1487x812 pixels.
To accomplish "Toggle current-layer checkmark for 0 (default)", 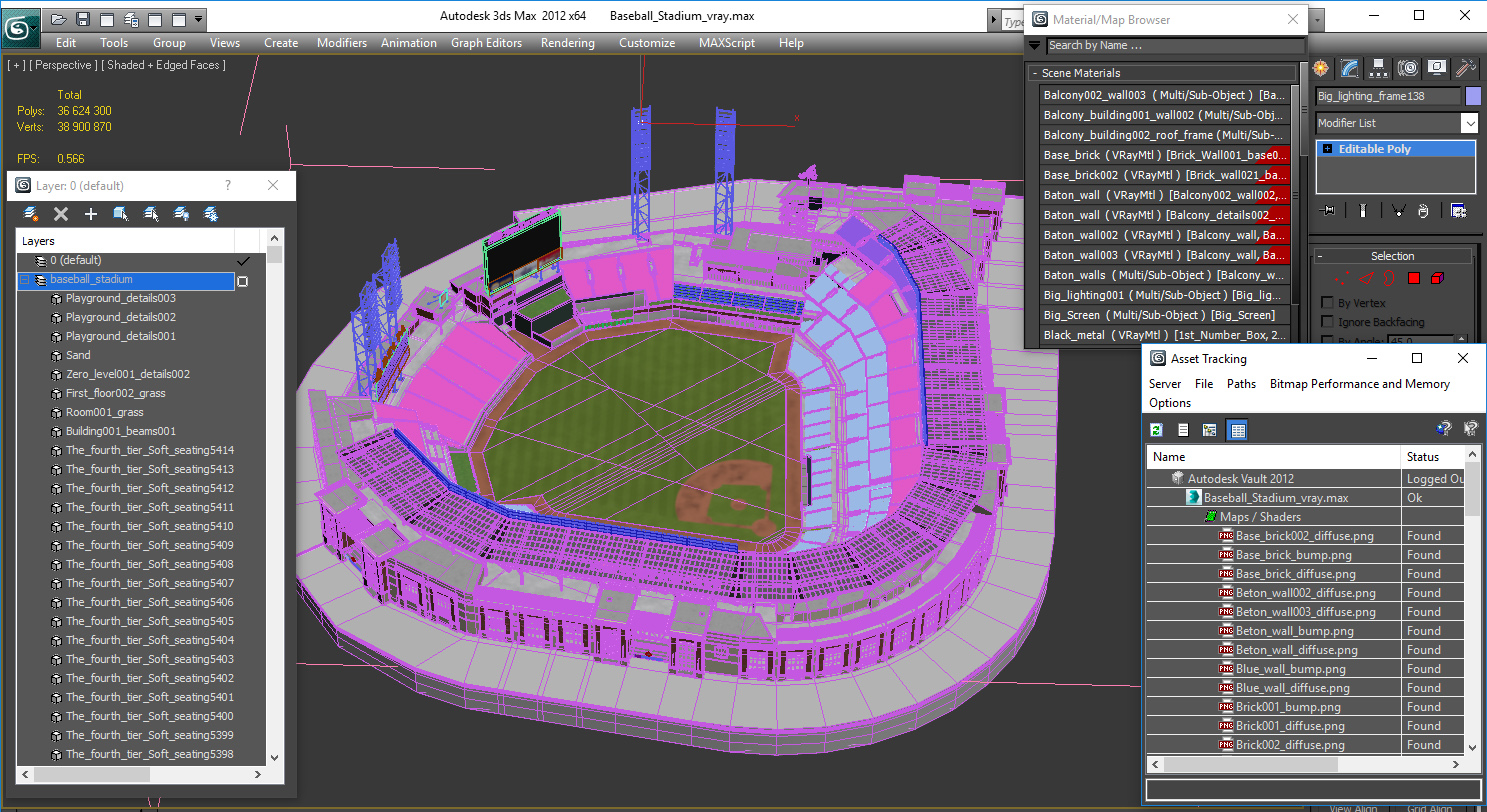I will click(x=242, y=260).
